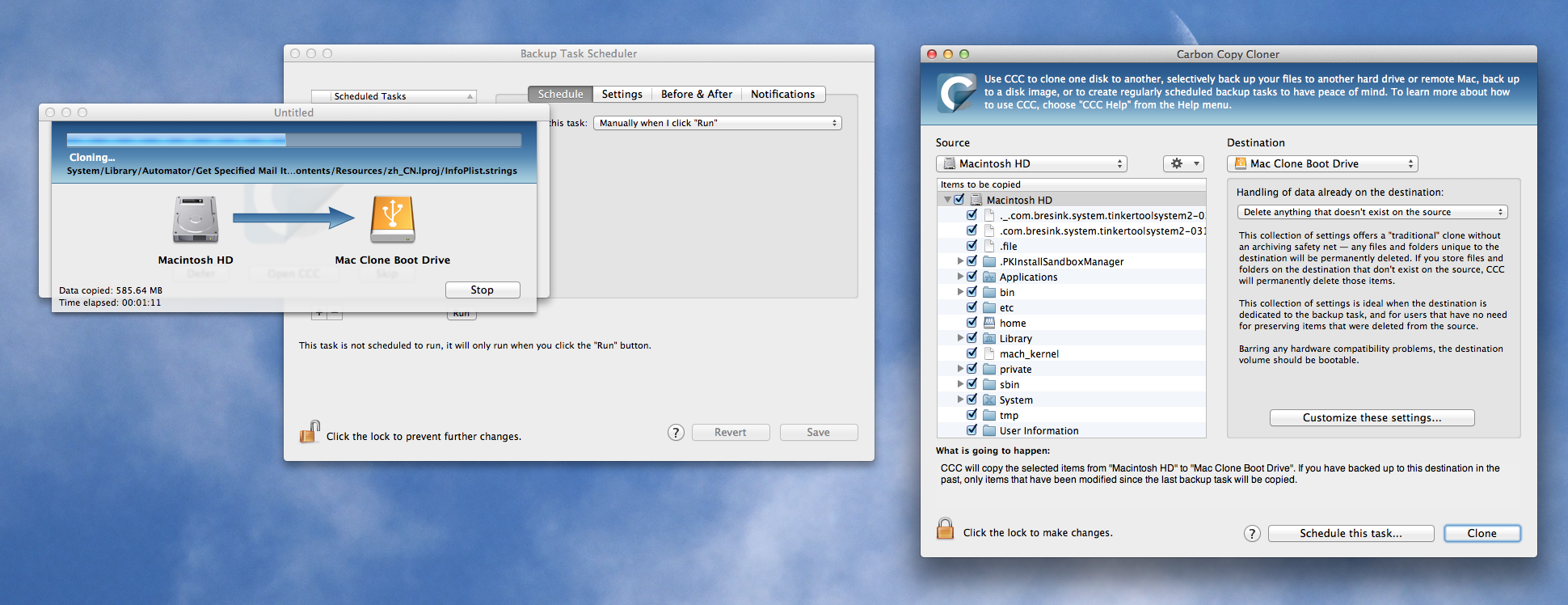Click the lock icon in Carbon Copy Cloner
This screenshot has height=605, width=1568.
945,529
